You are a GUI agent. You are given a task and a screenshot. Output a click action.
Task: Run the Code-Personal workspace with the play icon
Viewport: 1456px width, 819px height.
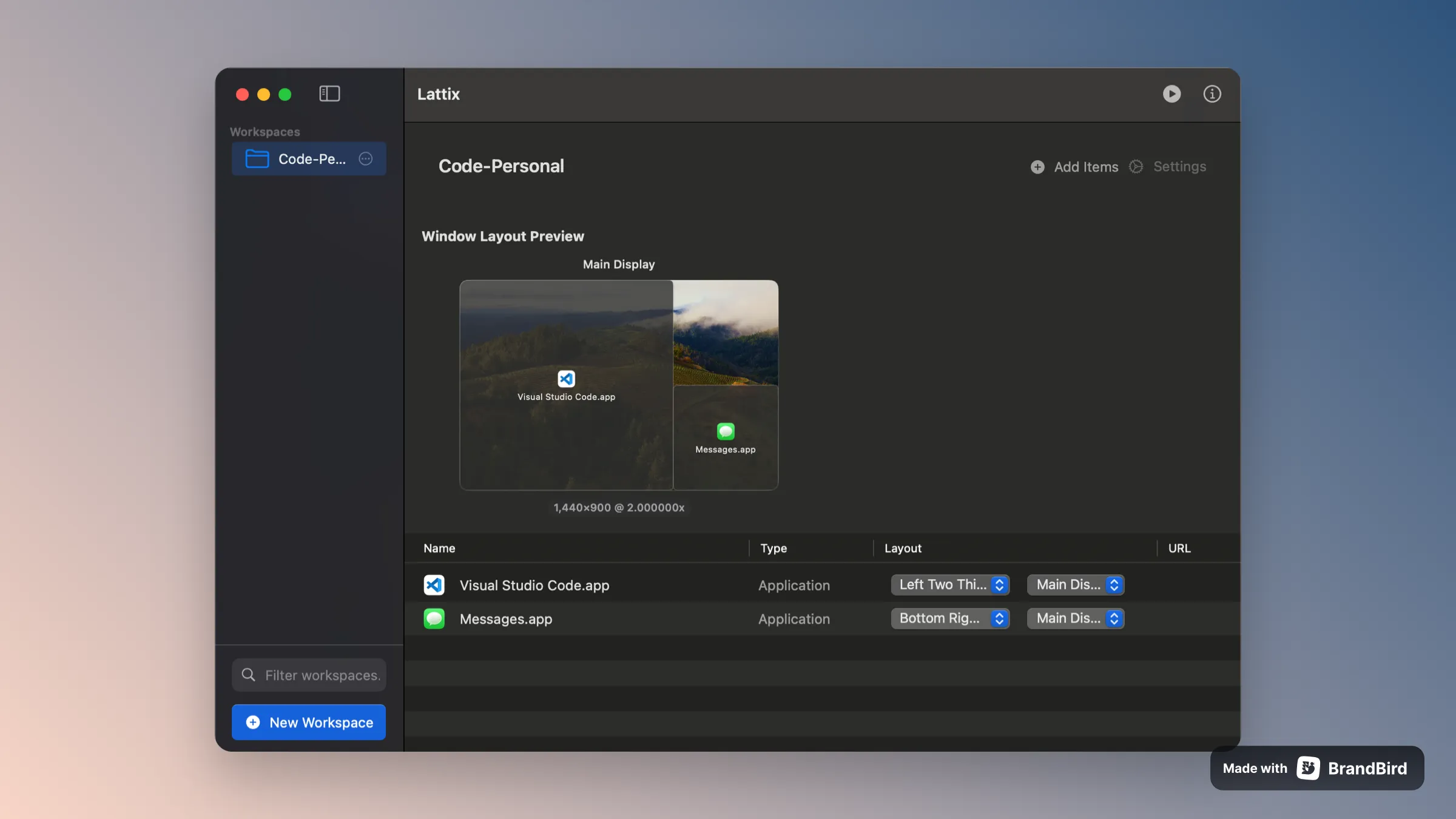click(x=1172, y=94)
